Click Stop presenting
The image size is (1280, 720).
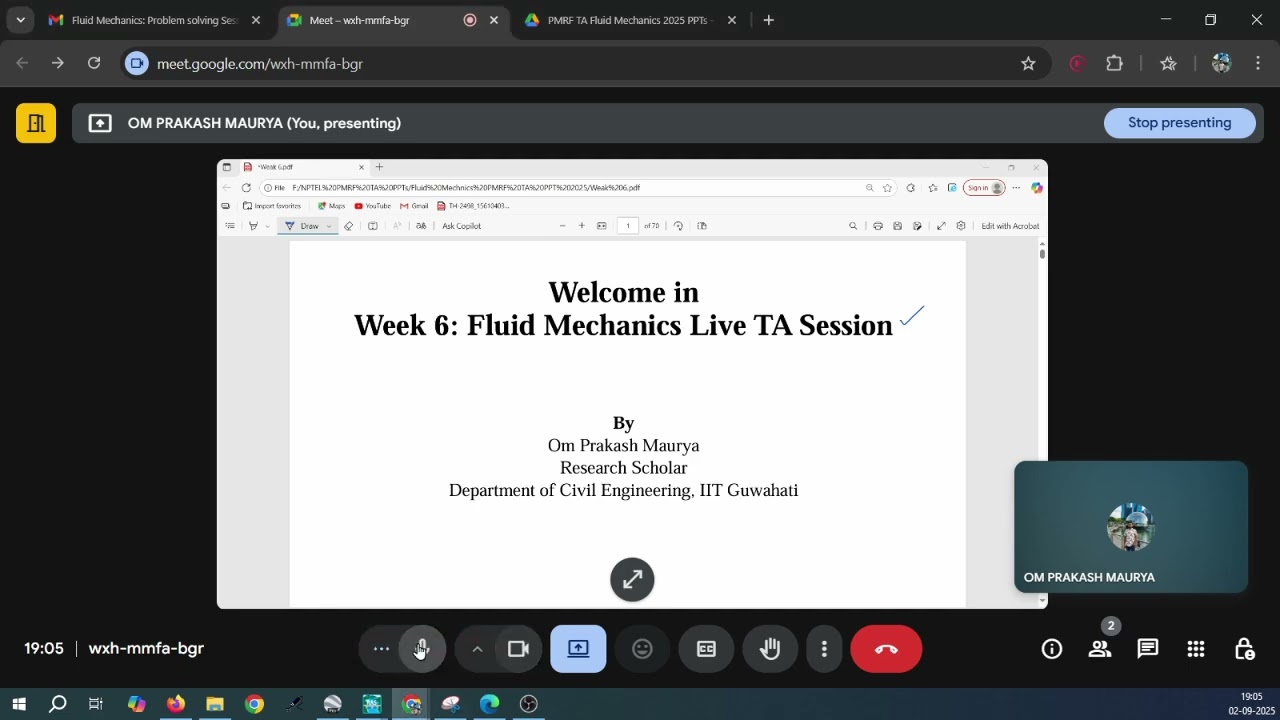[x=1180, y=123]
